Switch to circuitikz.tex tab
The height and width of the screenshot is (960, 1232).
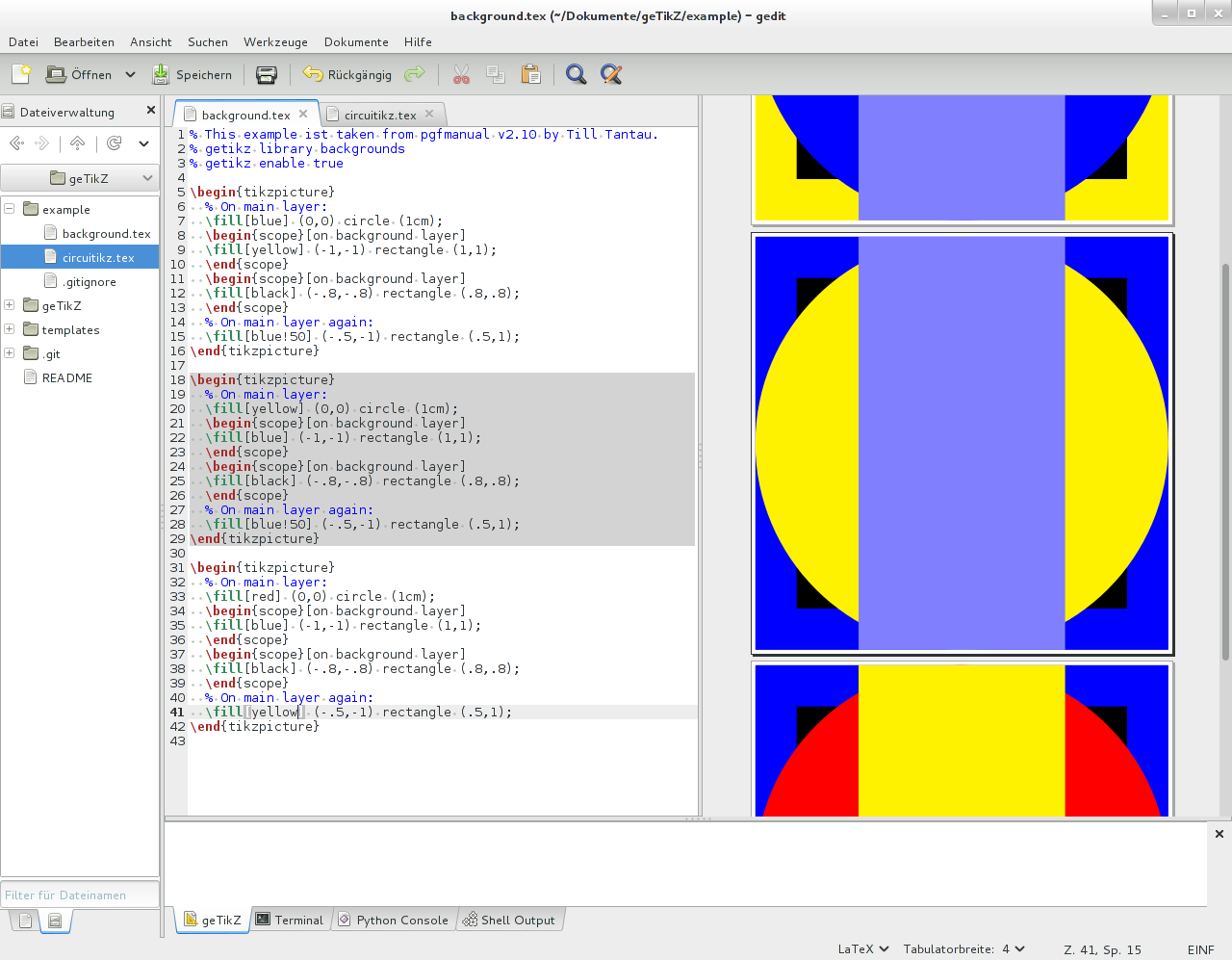coord(380,115)
